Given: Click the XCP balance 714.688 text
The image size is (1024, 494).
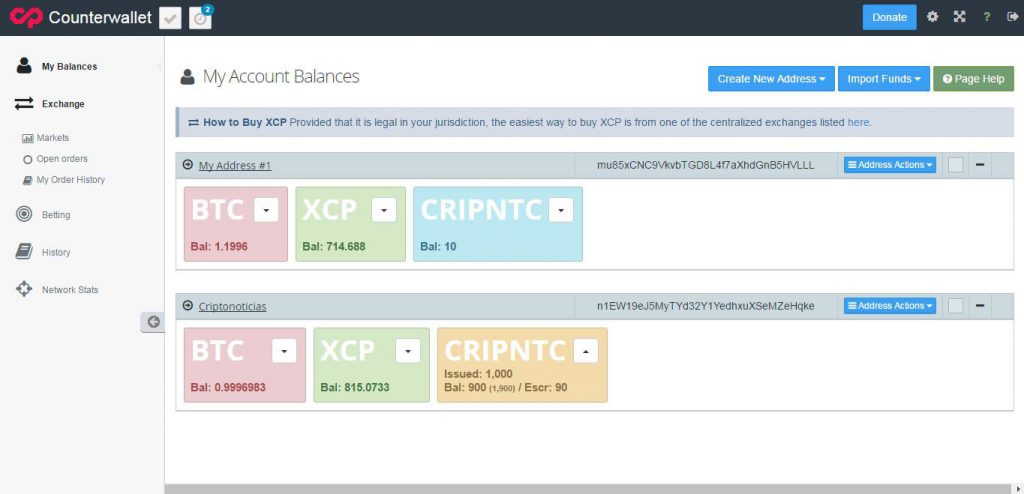Looking at the screenshot, I should point(334,247).
